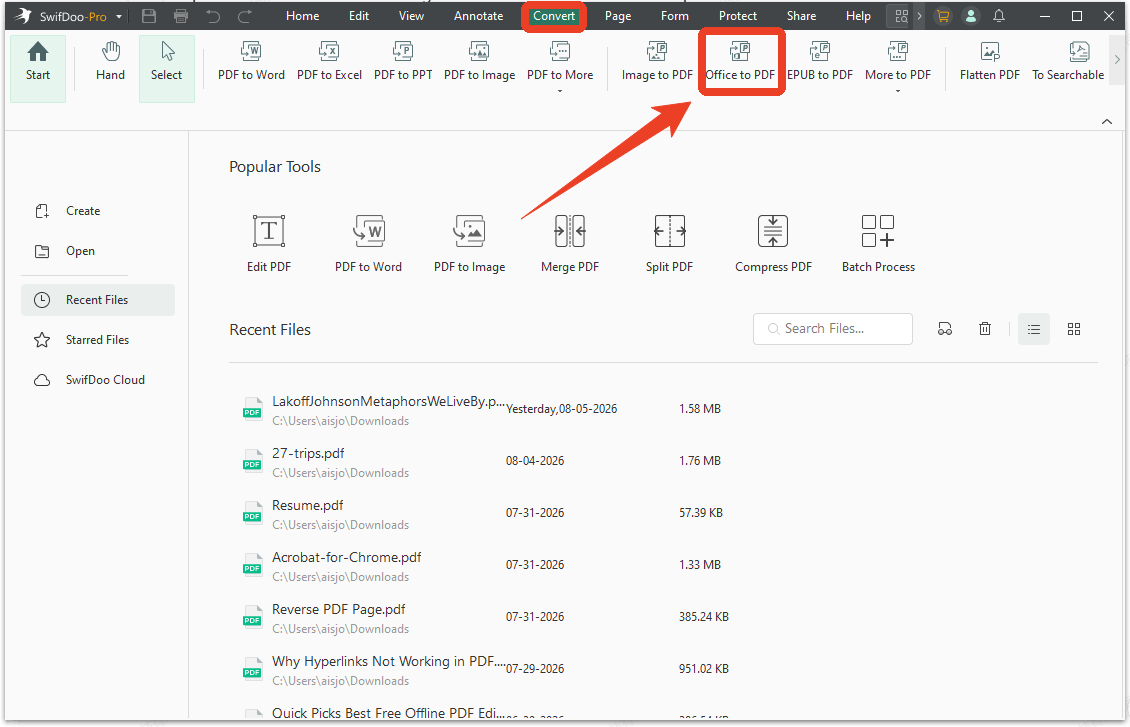This screenshot has height=727, width=1130.
Task: Switch to list view
Action: [x=1033, y=329]
